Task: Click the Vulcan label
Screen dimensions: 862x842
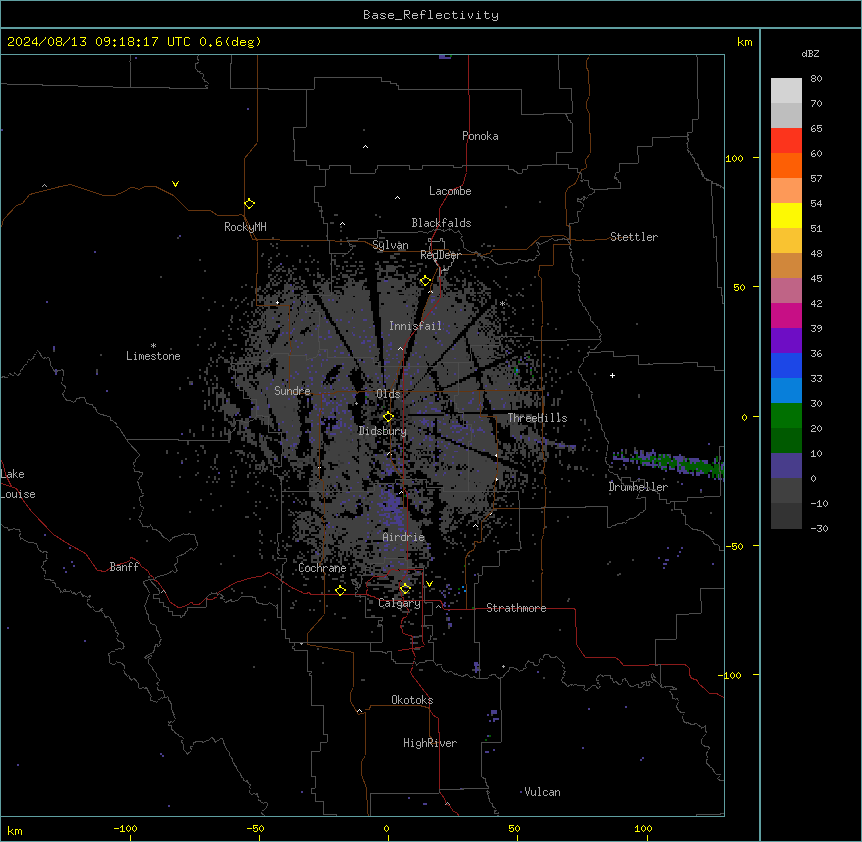Action: pyautogui.click(x=542, y=792)
